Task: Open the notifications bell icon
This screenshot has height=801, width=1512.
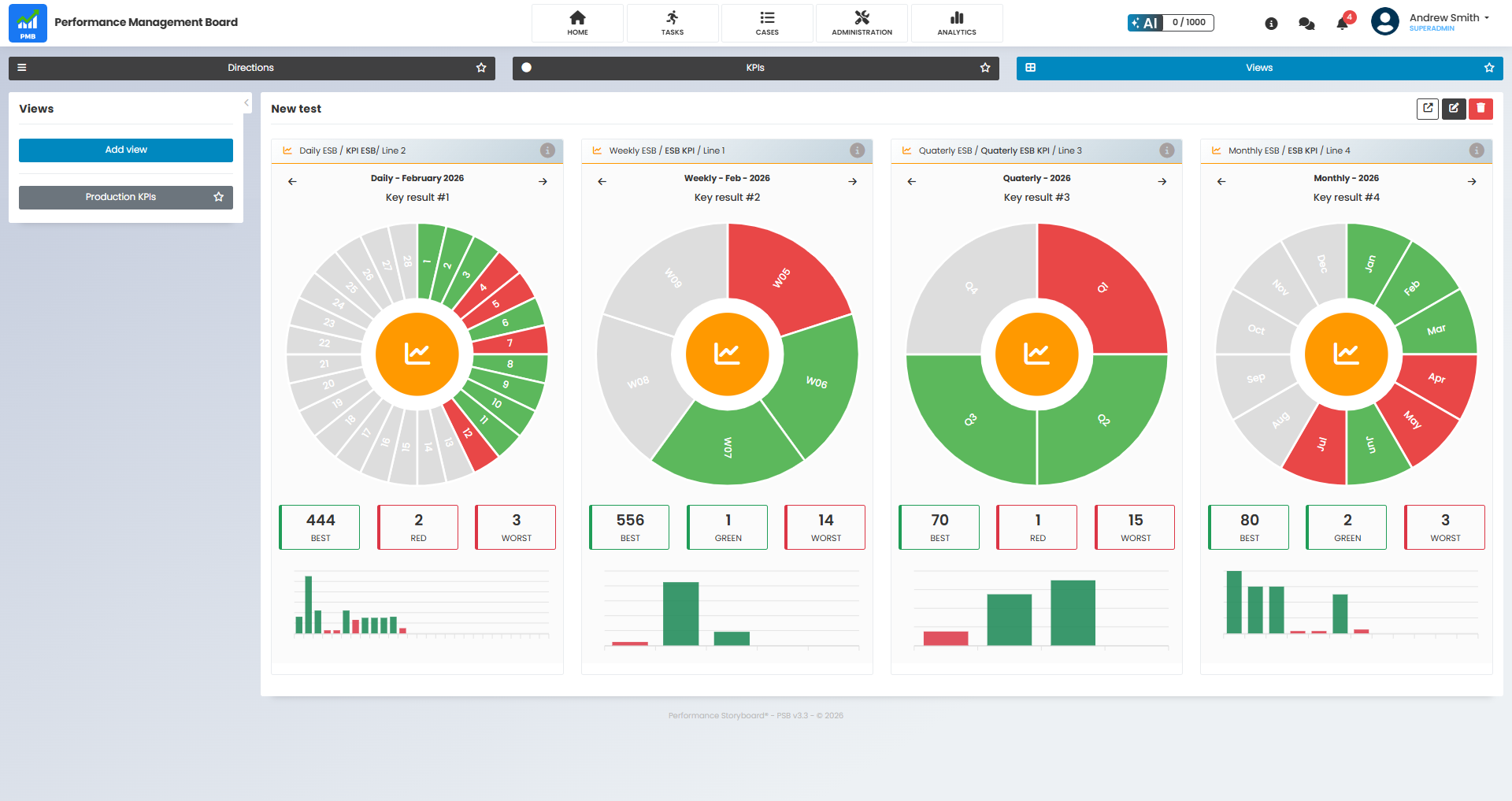Action: pyautogui.click(x=1343, y=24)
